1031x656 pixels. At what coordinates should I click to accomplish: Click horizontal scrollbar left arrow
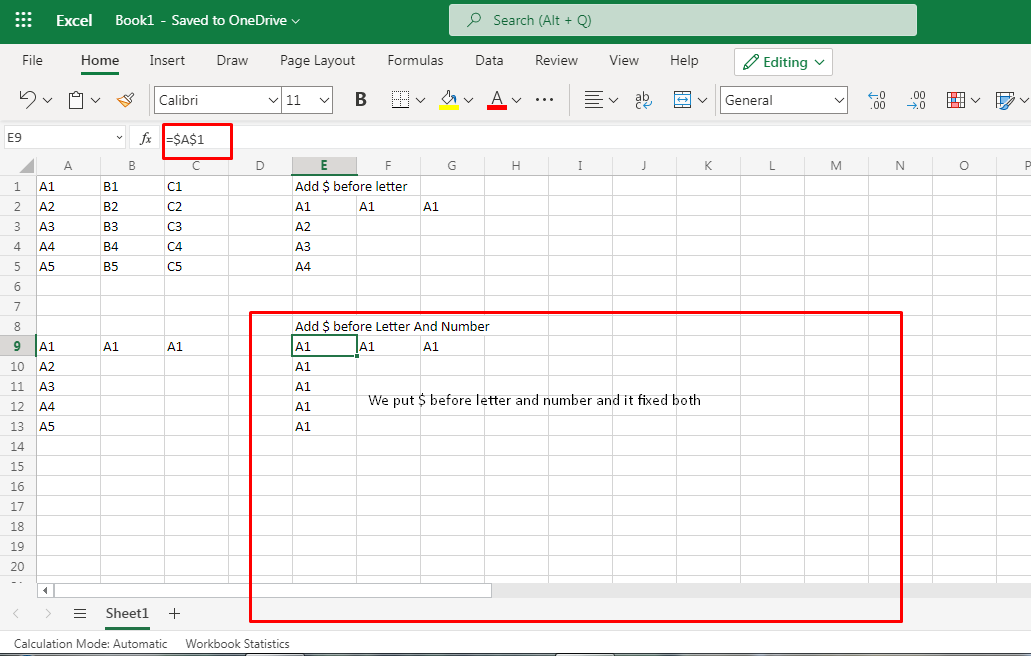(45, 590)
